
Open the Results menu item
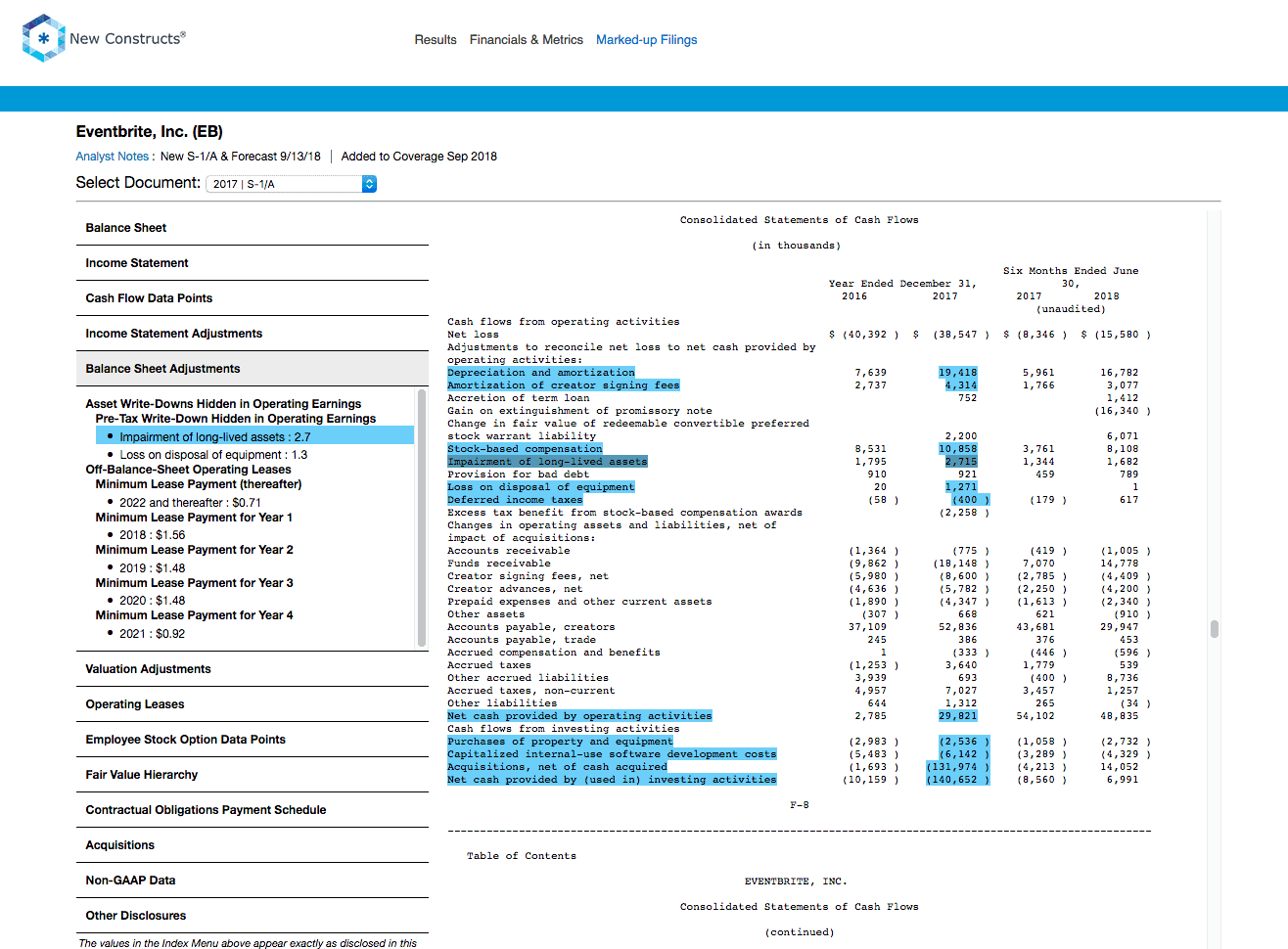click(x=436, y=40)
